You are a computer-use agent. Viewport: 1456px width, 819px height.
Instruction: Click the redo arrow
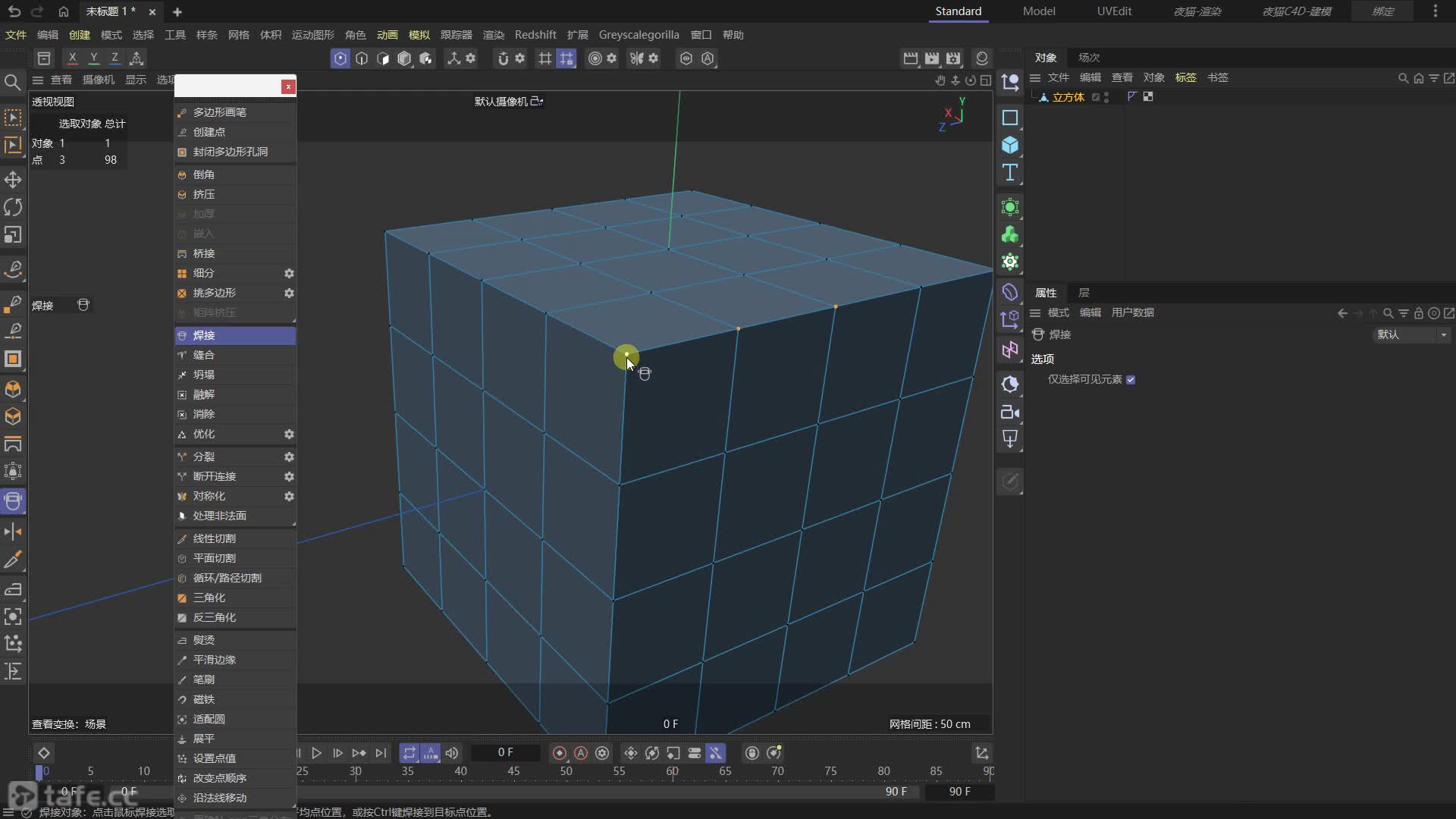coord(37,11)
